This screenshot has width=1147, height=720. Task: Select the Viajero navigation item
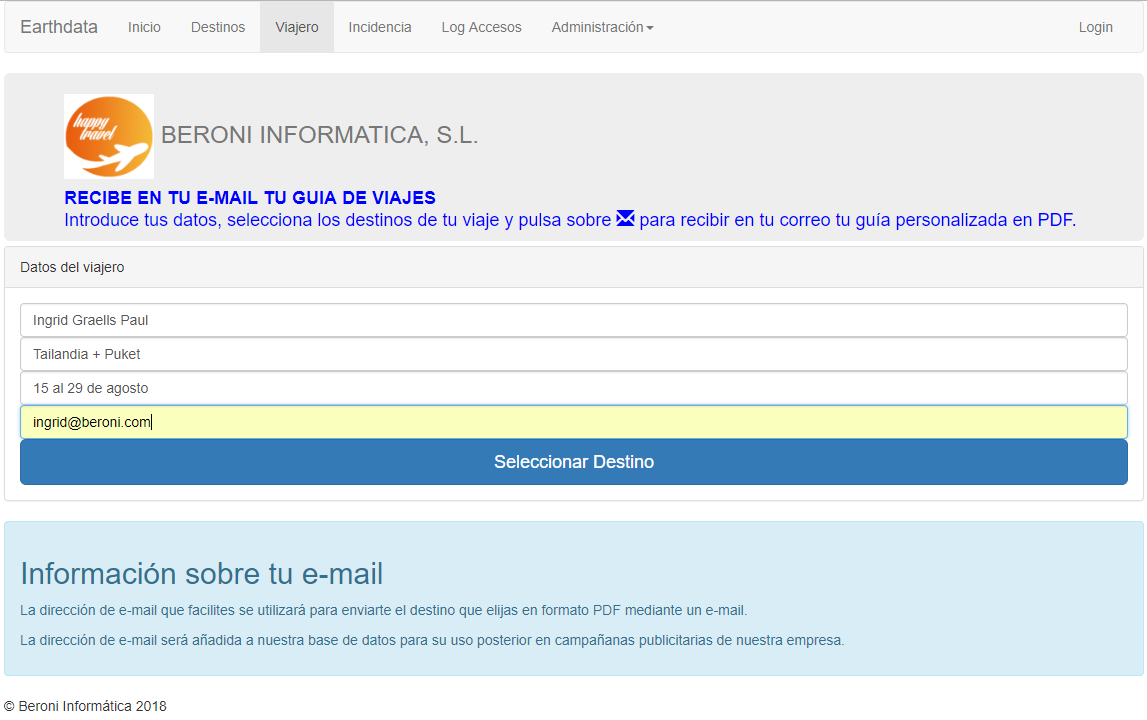(x=296, y=27)
